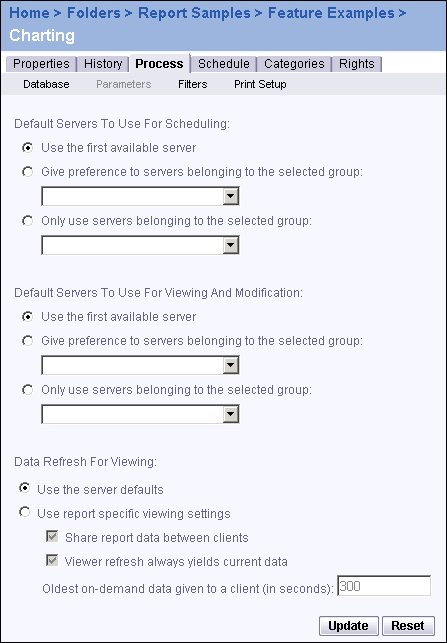This screenshot has width=447, height=643.
Task: Go to the Filters sub-page
Action: click(193, 84)
